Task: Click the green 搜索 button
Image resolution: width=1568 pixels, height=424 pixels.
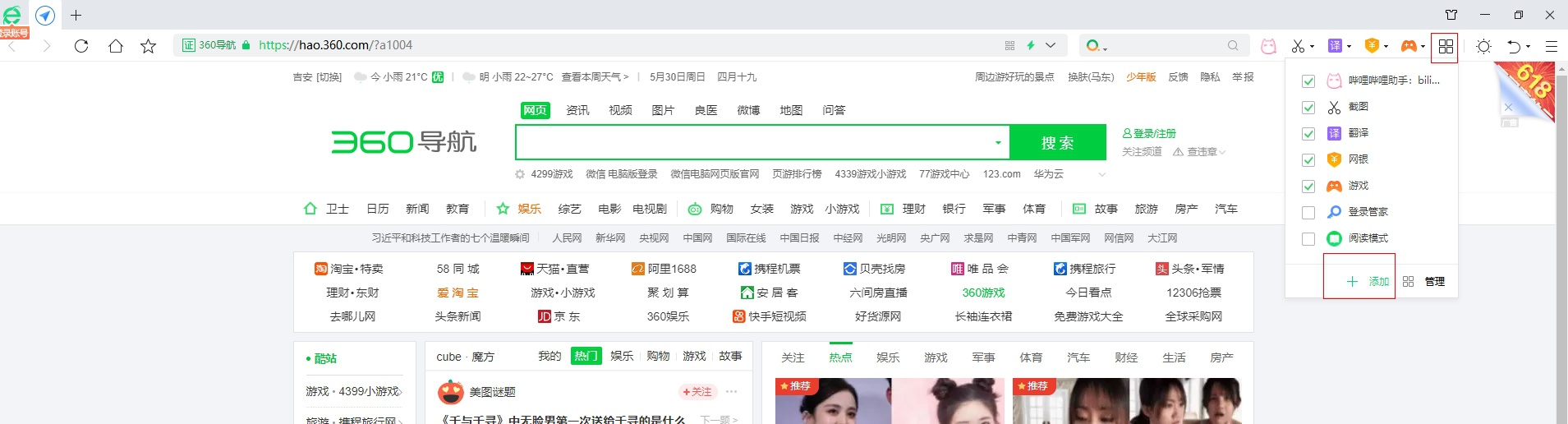Action: [x=1057, y=143]
